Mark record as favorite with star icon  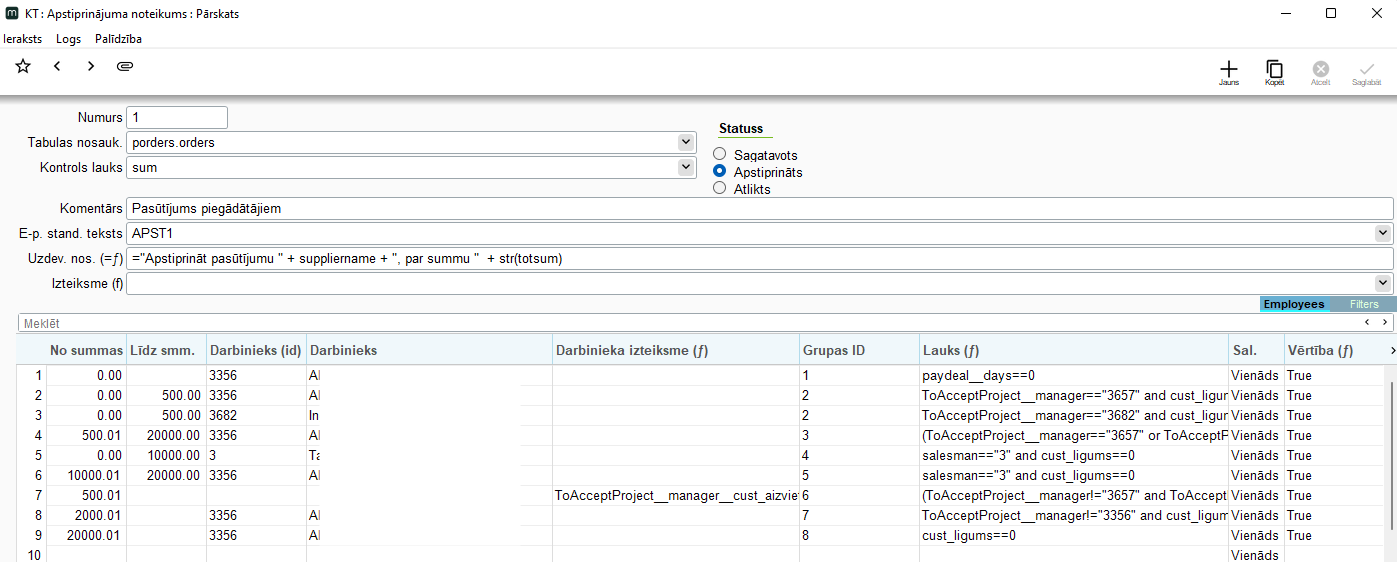coord(23,66)
